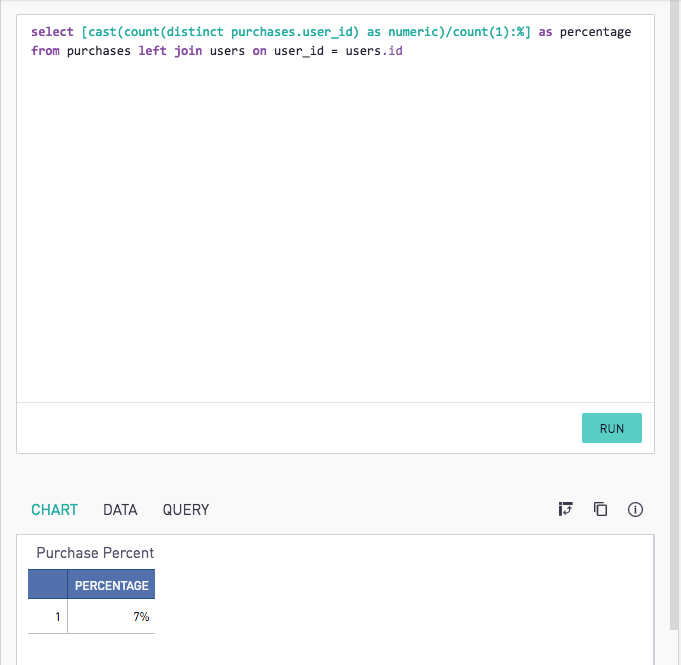Click 'users.id' at end of query
Screen dimensions: 681x665
374,51
